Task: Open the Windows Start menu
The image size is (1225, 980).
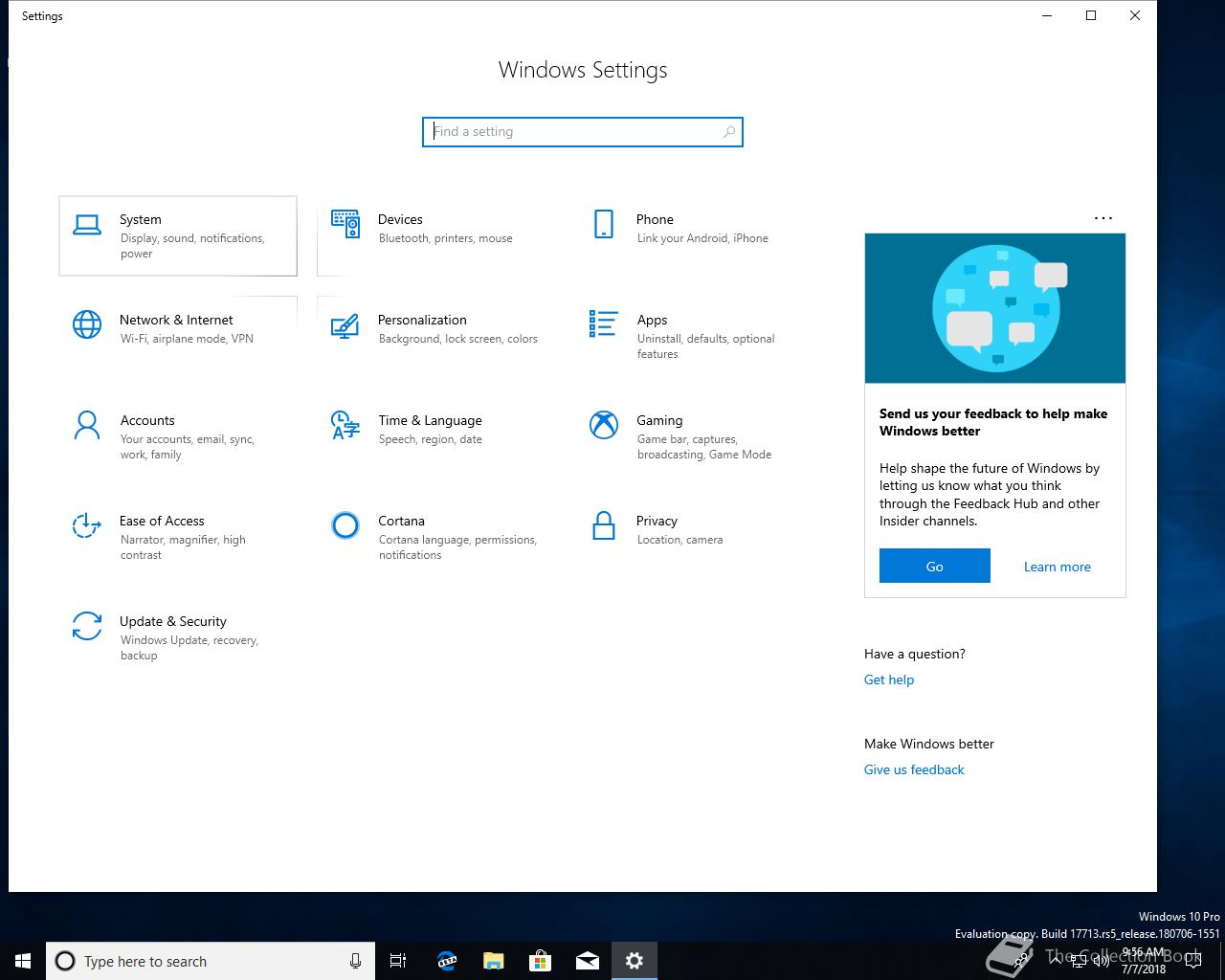Action: (23, 961)
